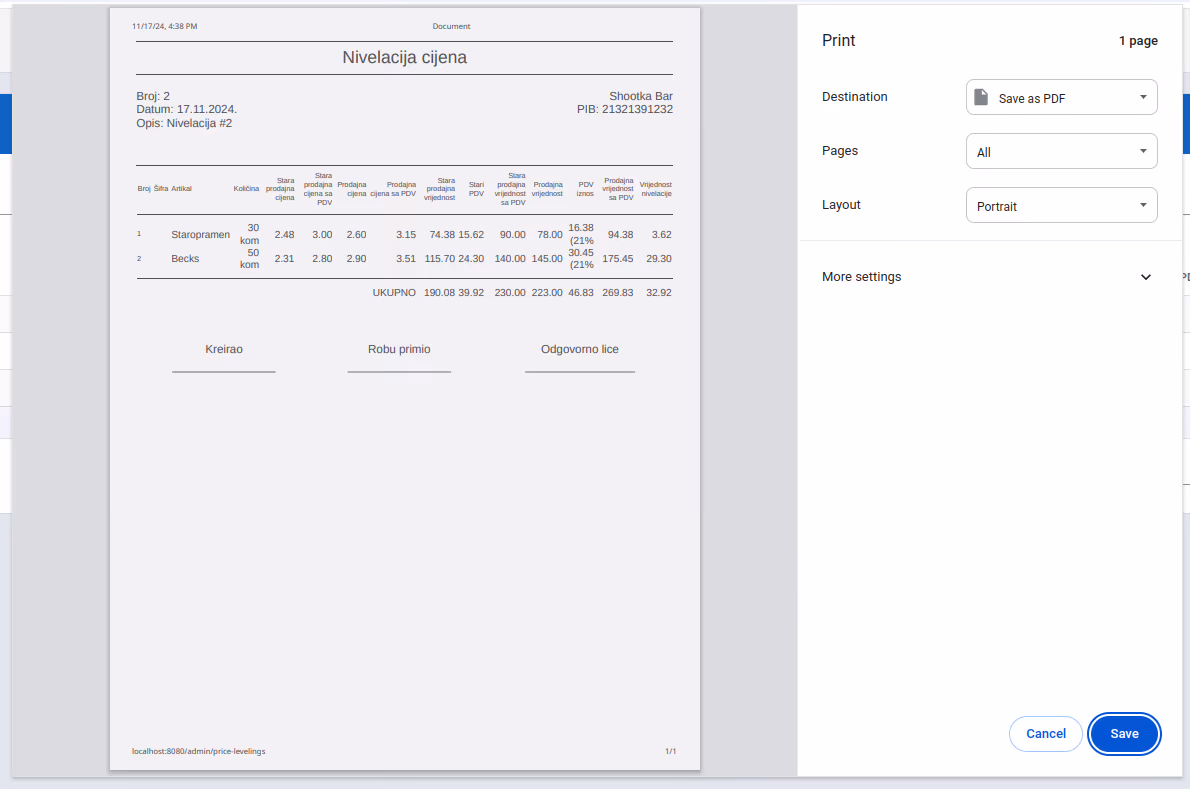The height and width of the screenshot is (789, 1190).
Task: Click the 'Shootka Bar' company name
Action: click(641, 96)
